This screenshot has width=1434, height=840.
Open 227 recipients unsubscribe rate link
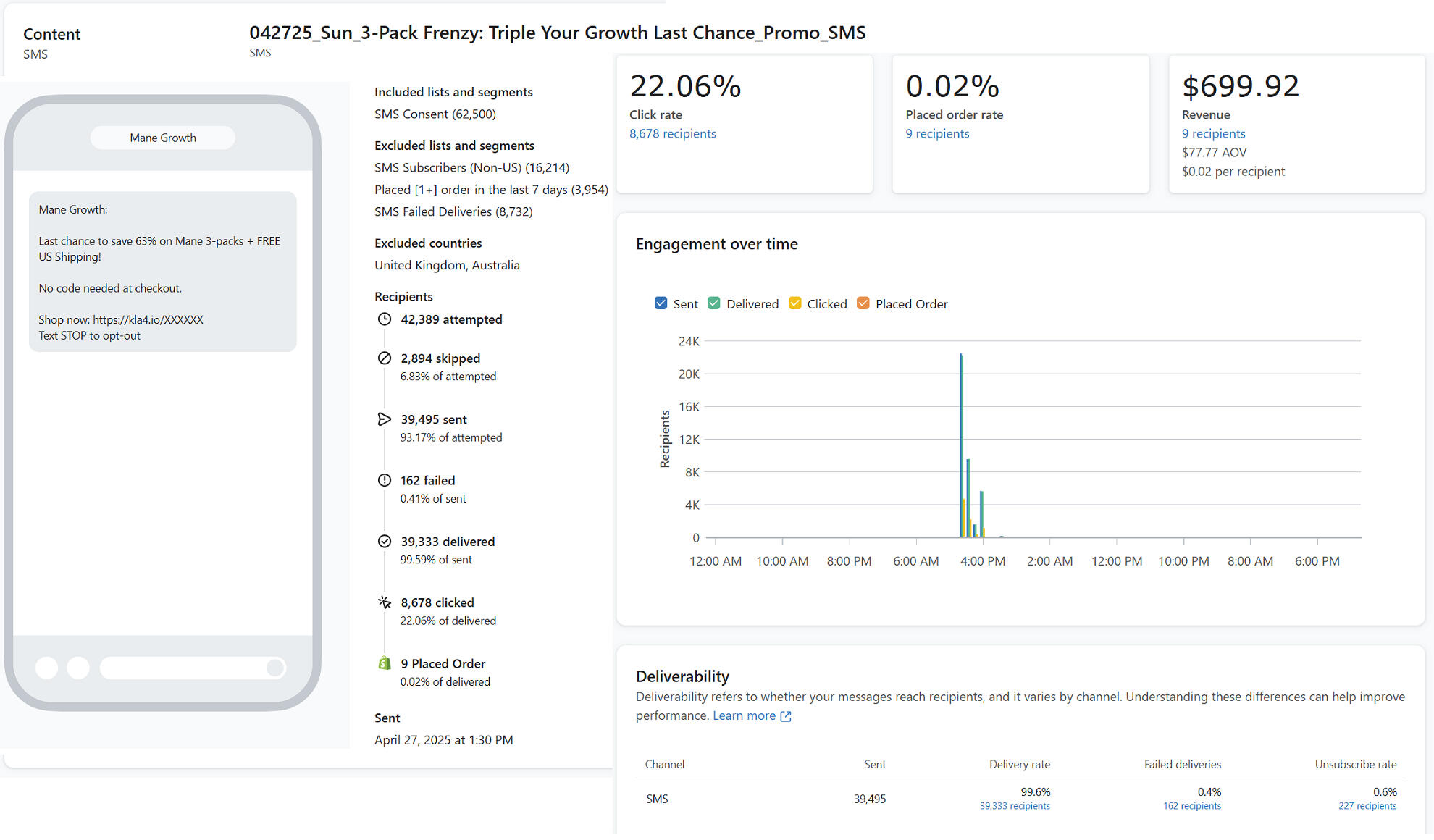pos(1367,806)
